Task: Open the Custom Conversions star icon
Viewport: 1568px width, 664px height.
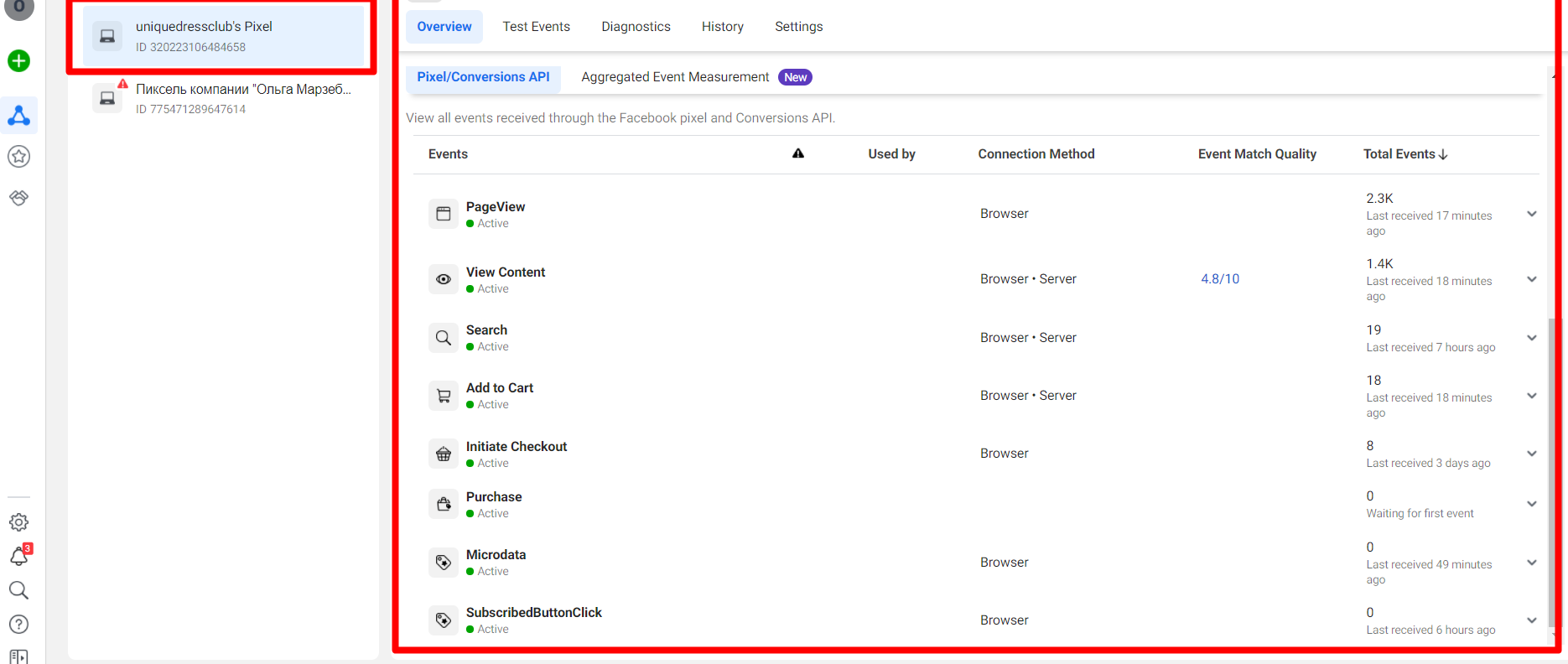Action: [x=18, y=157]
